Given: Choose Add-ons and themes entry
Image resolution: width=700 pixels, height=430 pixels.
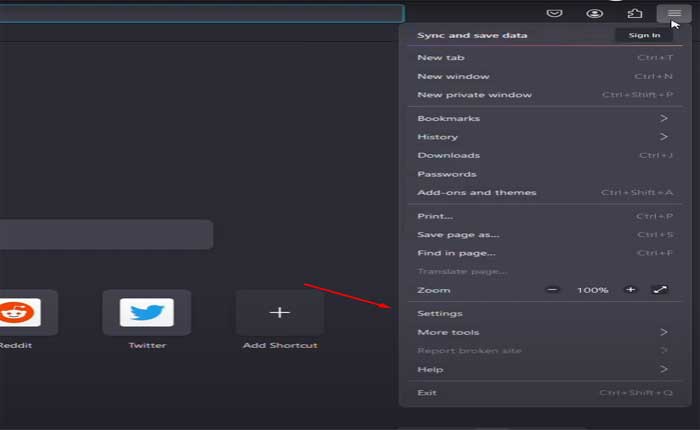Looking at the screenshot, I should (476, 192).
